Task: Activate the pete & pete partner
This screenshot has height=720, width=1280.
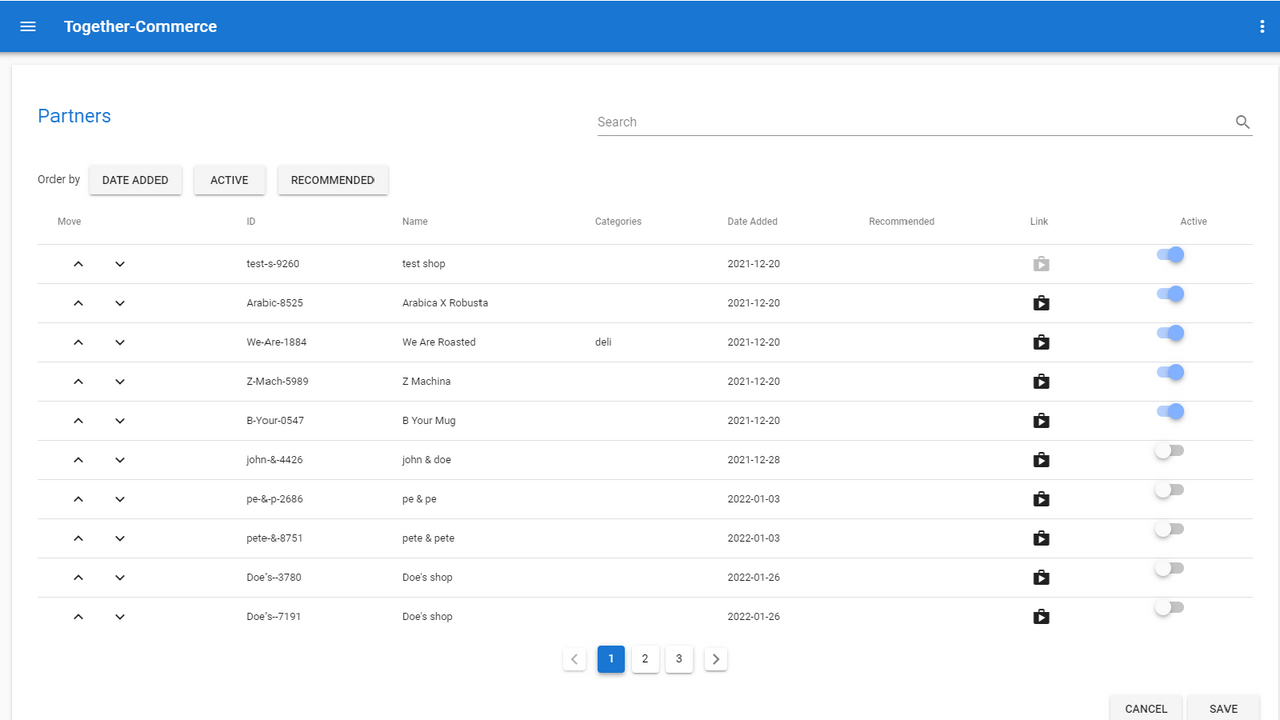Action: (1169, 529)
